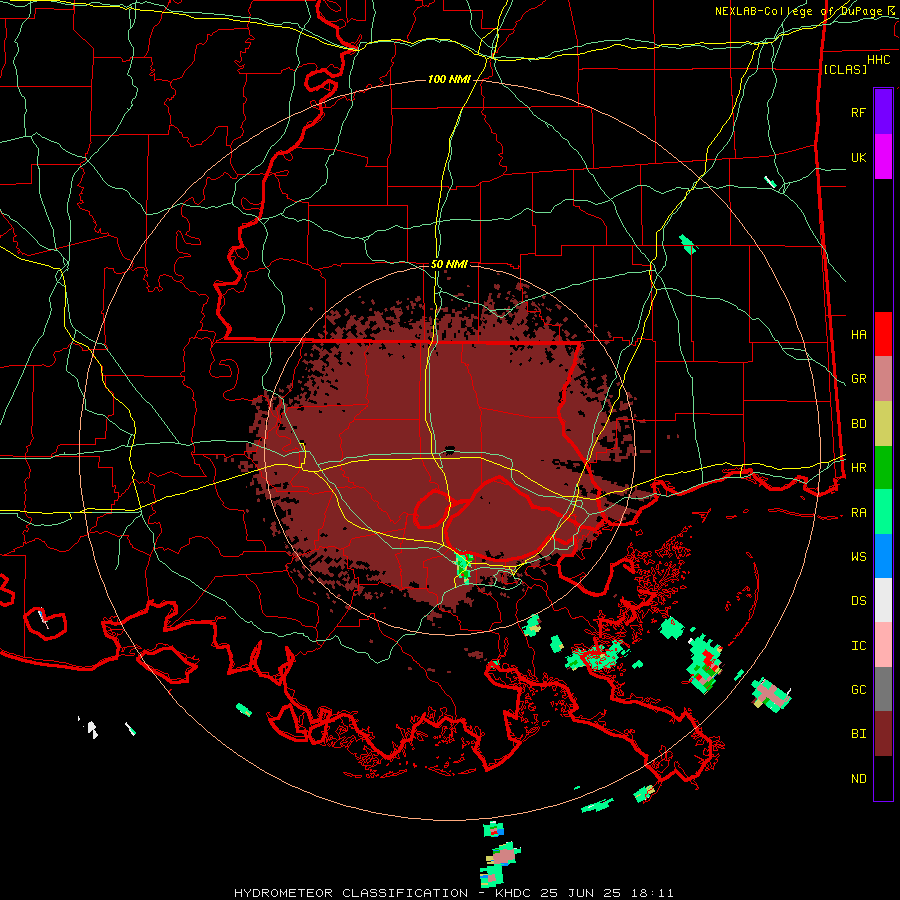
Task: Pick the blue WS legend swatch
Action: point(883,556)
